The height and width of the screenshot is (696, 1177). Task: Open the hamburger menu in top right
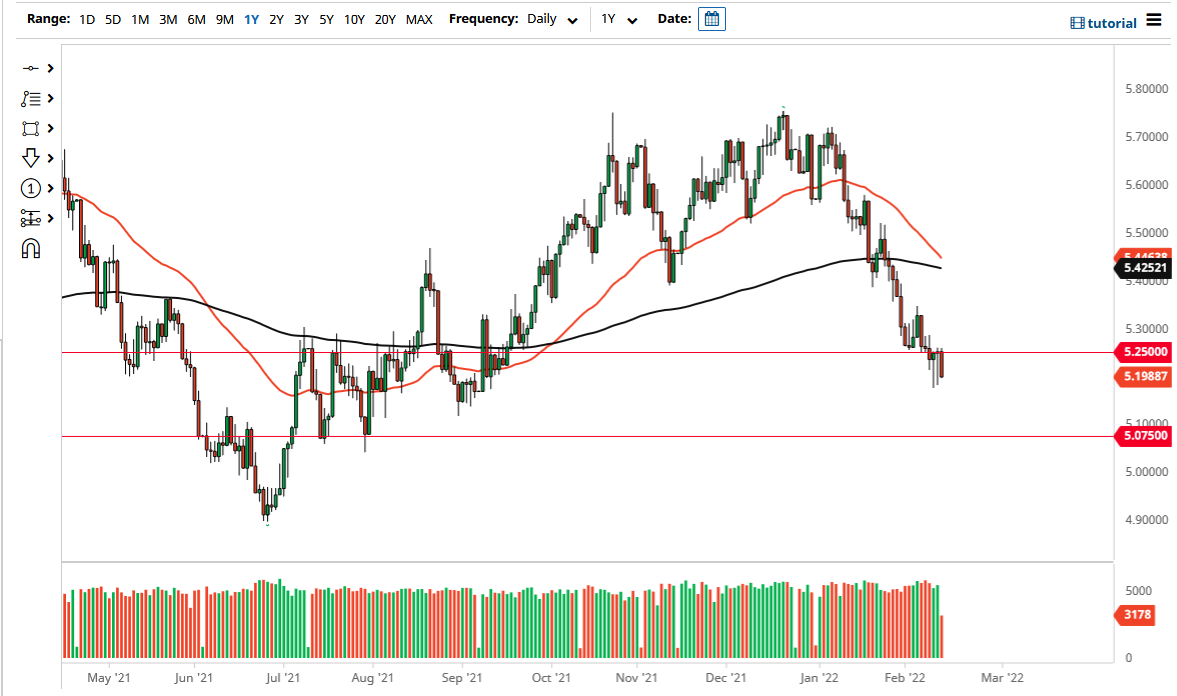(1154, 22)
